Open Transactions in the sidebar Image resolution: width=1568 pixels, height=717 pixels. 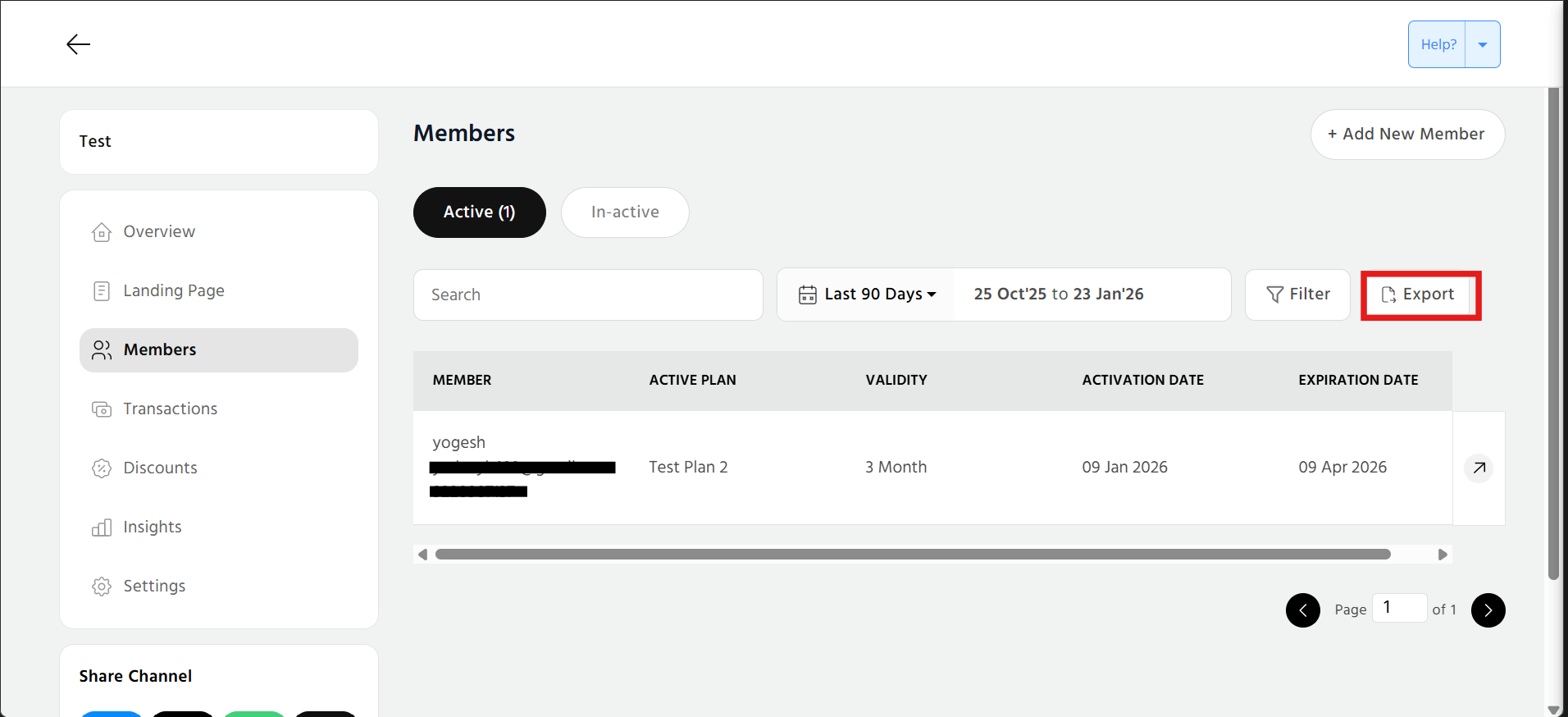(x=170, y=409)
